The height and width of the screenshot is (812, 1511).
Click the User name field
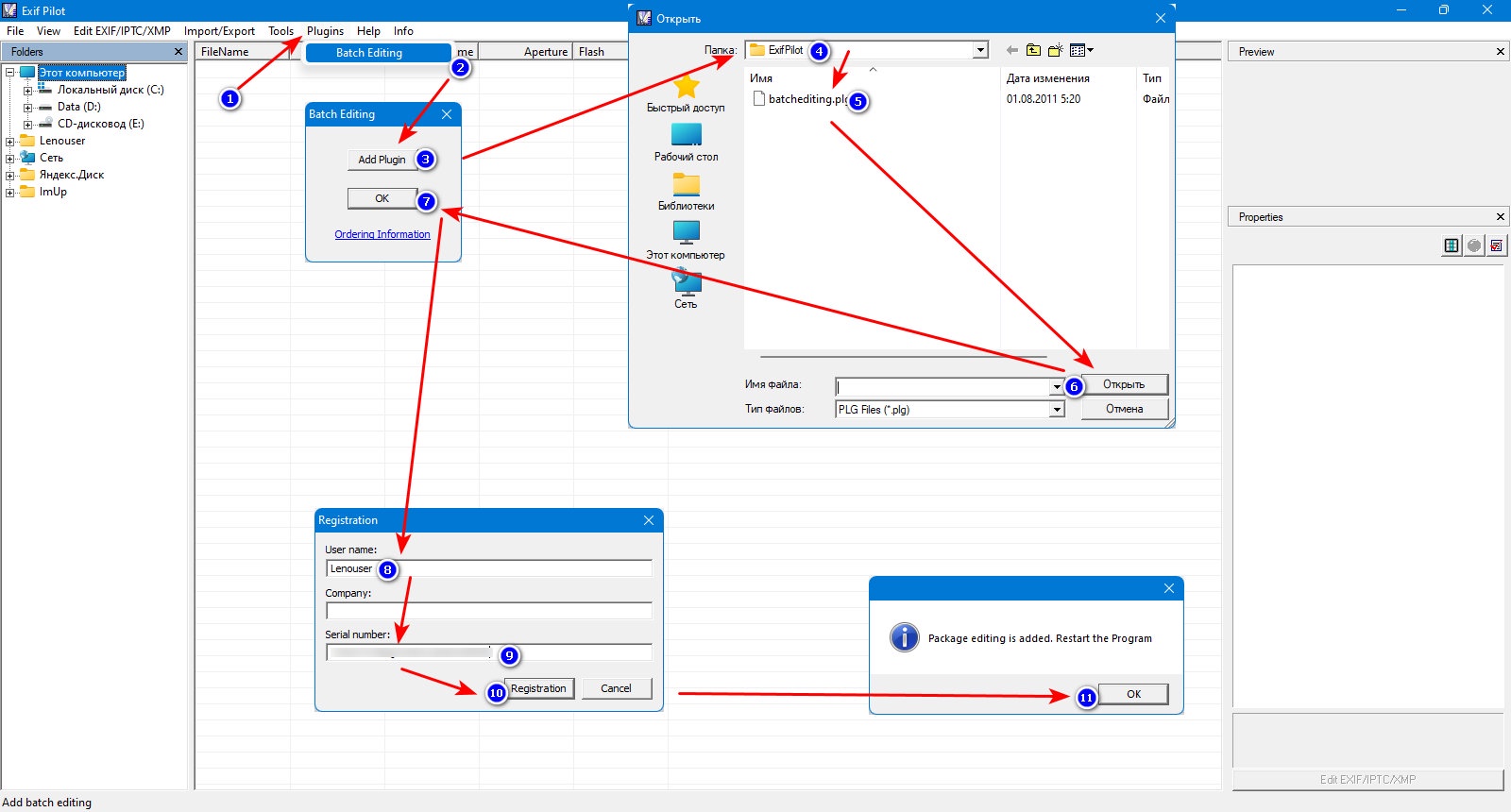point(489,568)
